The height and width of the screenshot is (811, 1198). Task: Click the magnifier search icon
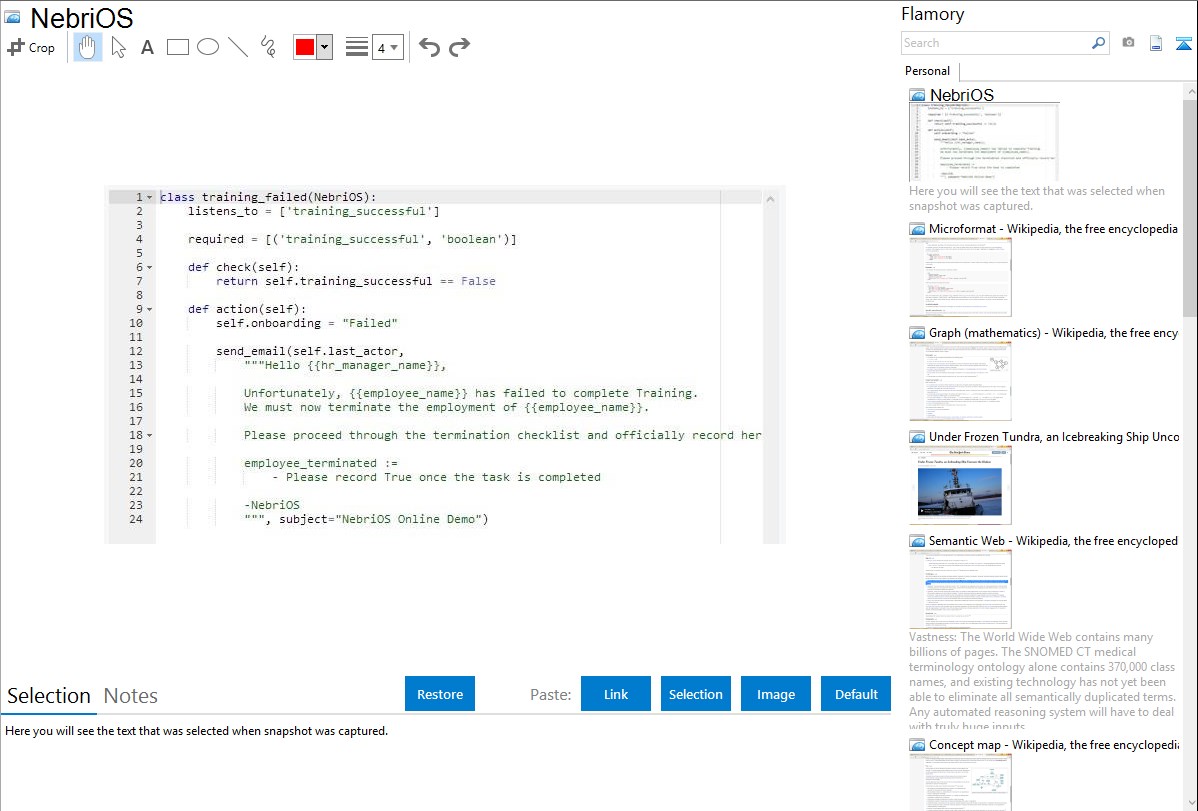pos(1098,43)
